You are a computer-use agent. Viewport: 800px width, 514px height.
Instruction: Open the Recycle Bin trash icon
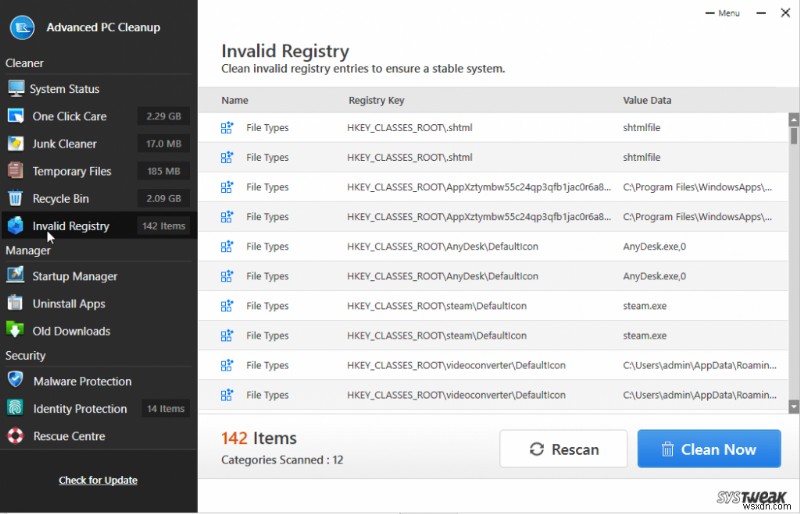(16, 198)
